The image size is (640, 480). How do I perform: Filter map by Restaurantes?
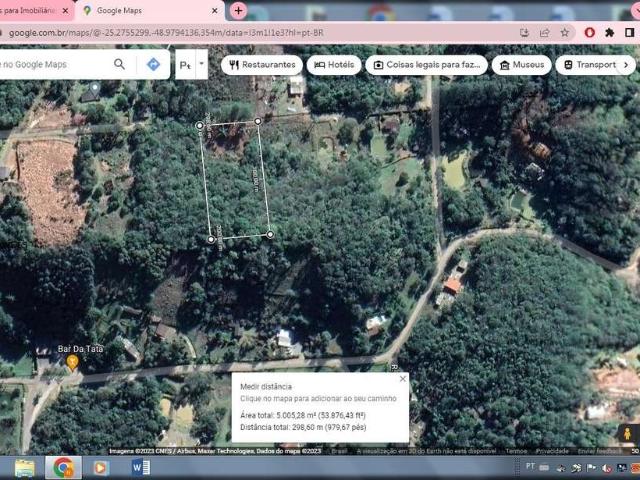(x=261, y=65)
